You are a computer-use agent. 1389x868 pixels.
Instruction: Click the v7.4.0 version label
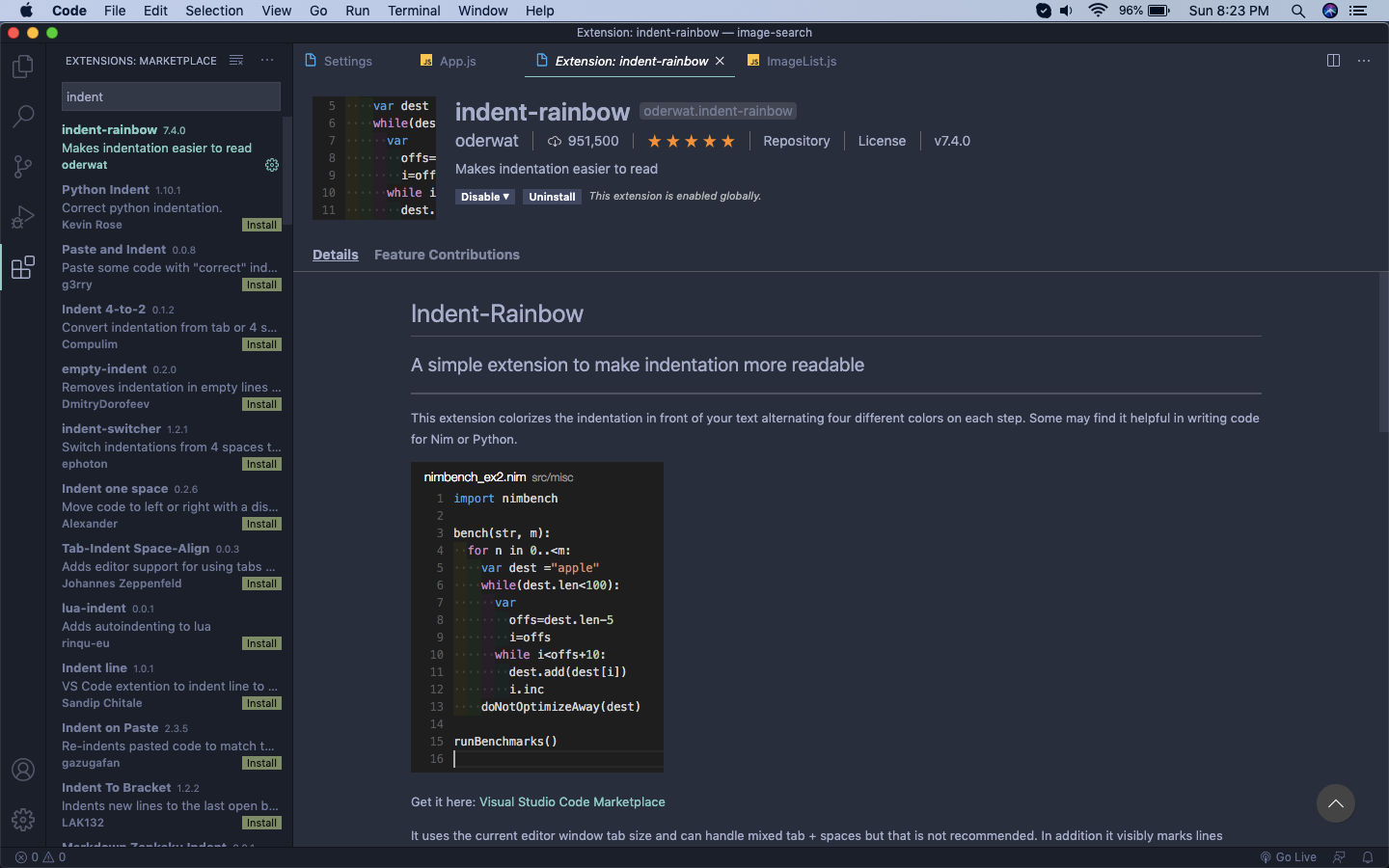952,141
